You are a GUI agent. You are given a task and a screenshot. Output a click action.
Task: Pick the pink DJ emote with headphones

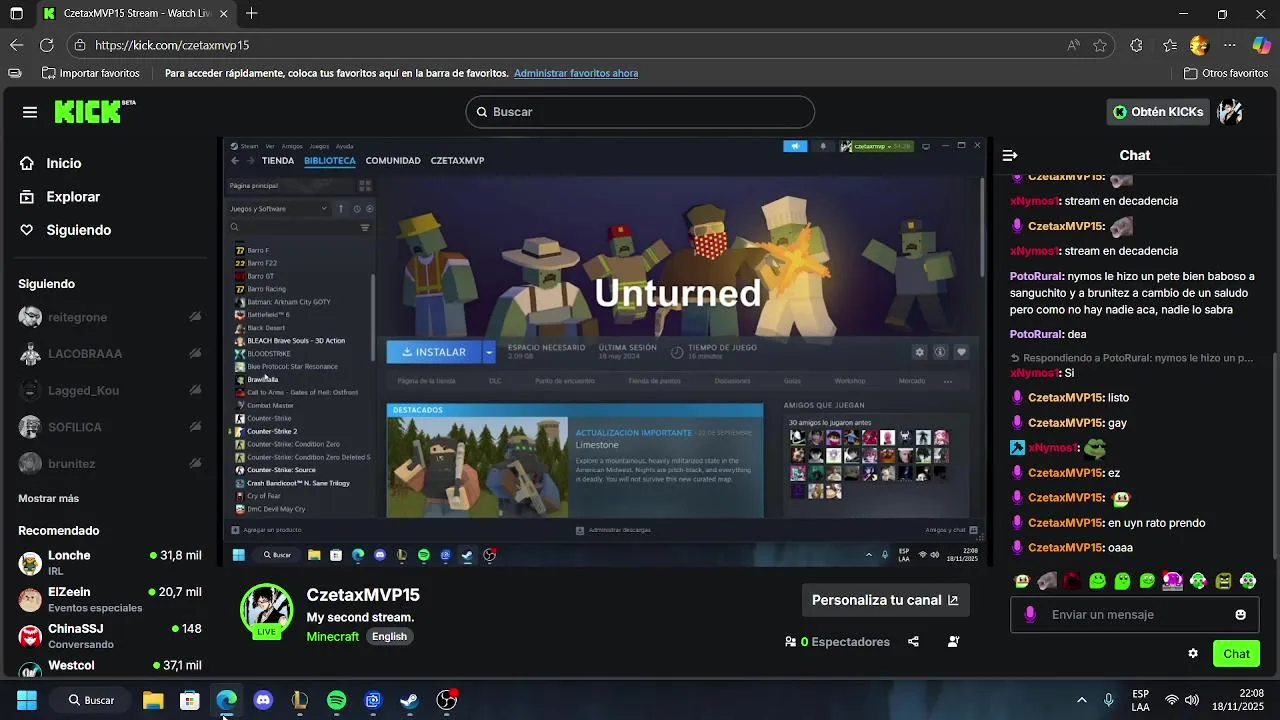pos(1172,581)
